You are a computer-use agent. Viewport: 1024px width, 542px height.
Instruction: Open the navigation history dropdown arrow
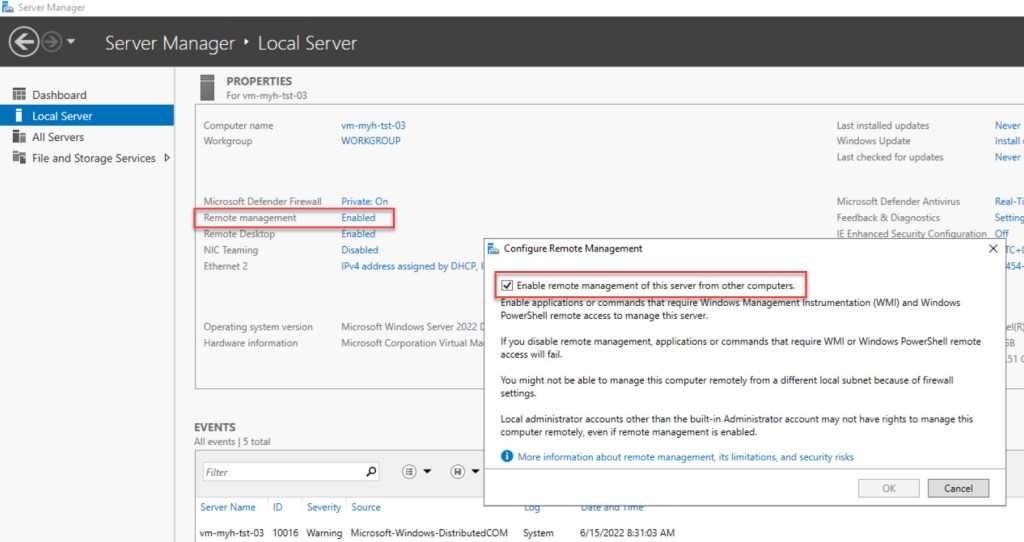pos(71,43)
